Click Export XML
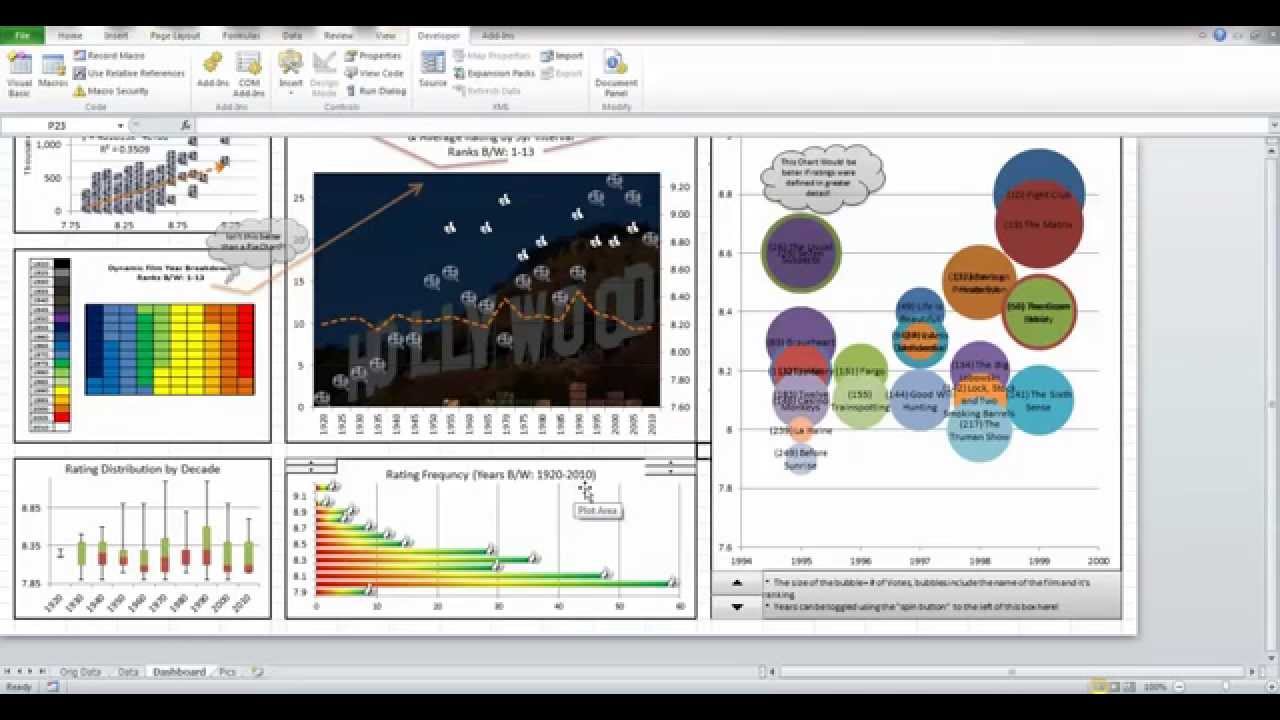 tap(562, 73)
